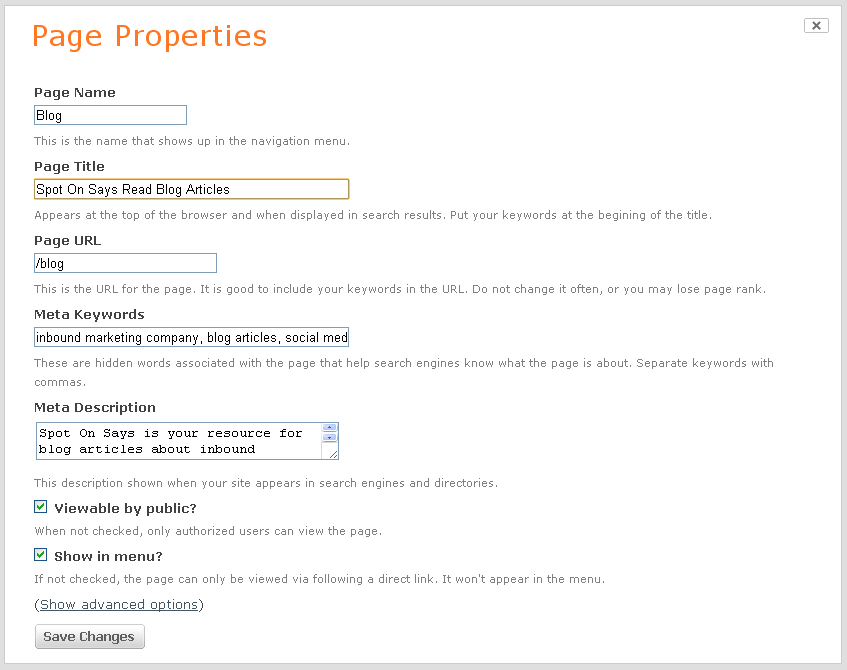This screenshot has height=670, width=847.
Task: Click the Meta Description scroll down arrow
Action: tap(330, 437)
